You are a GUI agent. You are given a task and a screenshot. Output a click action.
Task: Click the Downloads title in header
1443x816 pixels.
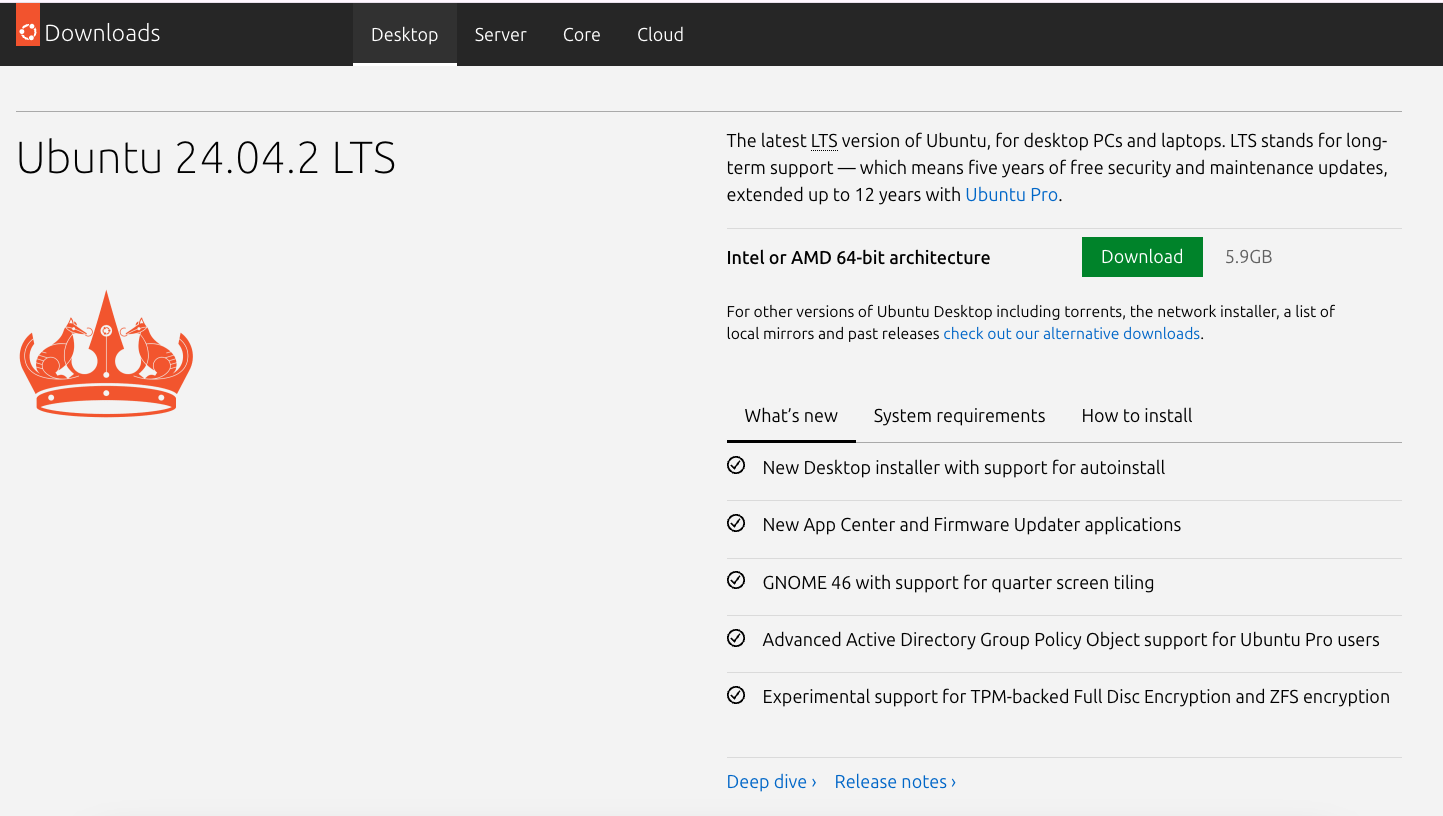[102, 33]
